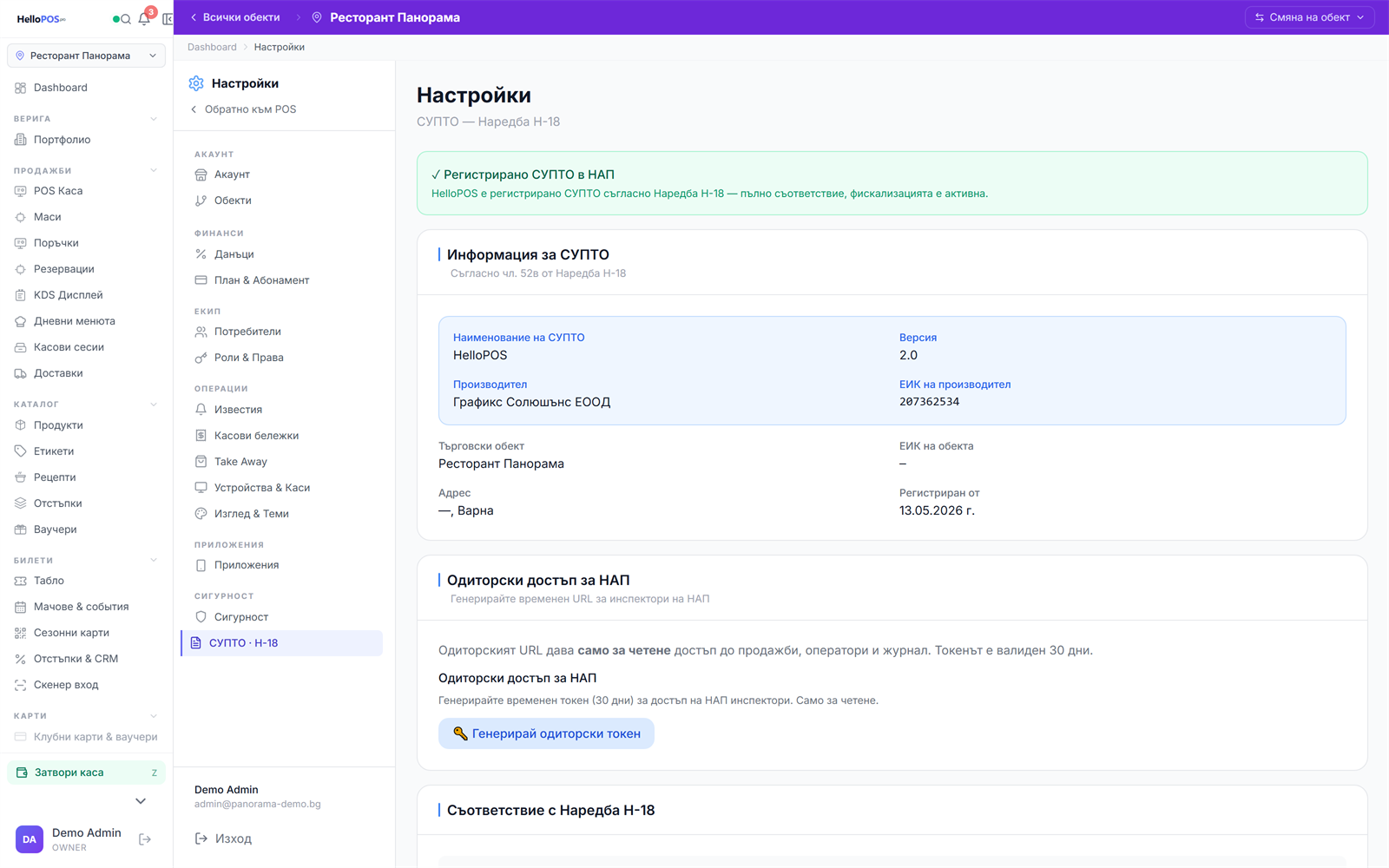Open the search icon in top bar
1389x868 pixels.
[126, 19]
